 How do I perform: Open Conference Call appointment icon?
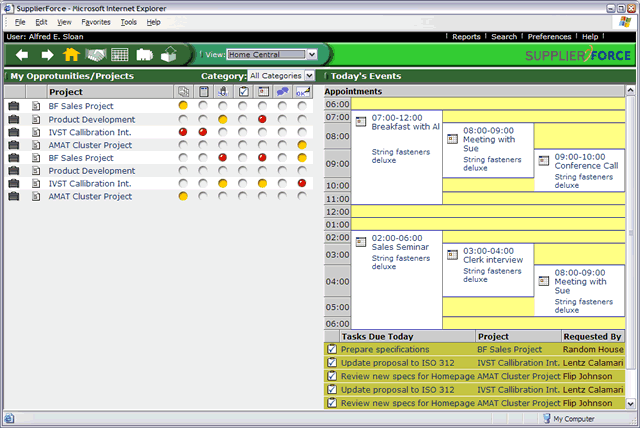pos(544,161)
